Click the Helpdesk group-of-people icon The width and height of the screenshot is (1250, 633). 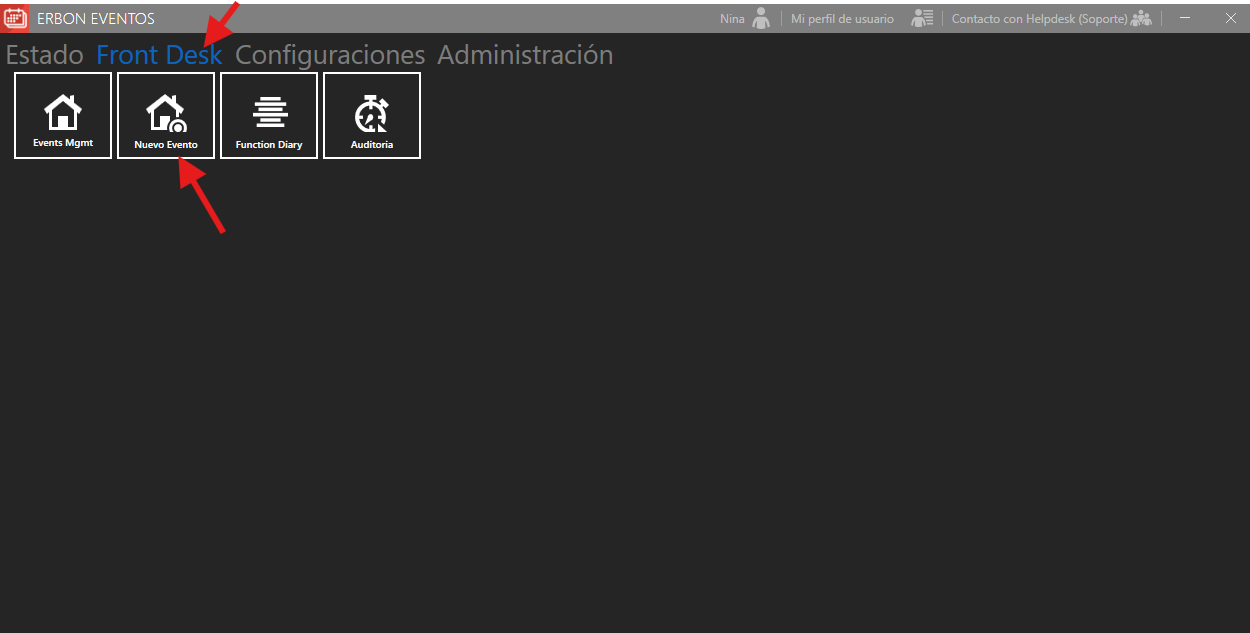pos(1141,18)
